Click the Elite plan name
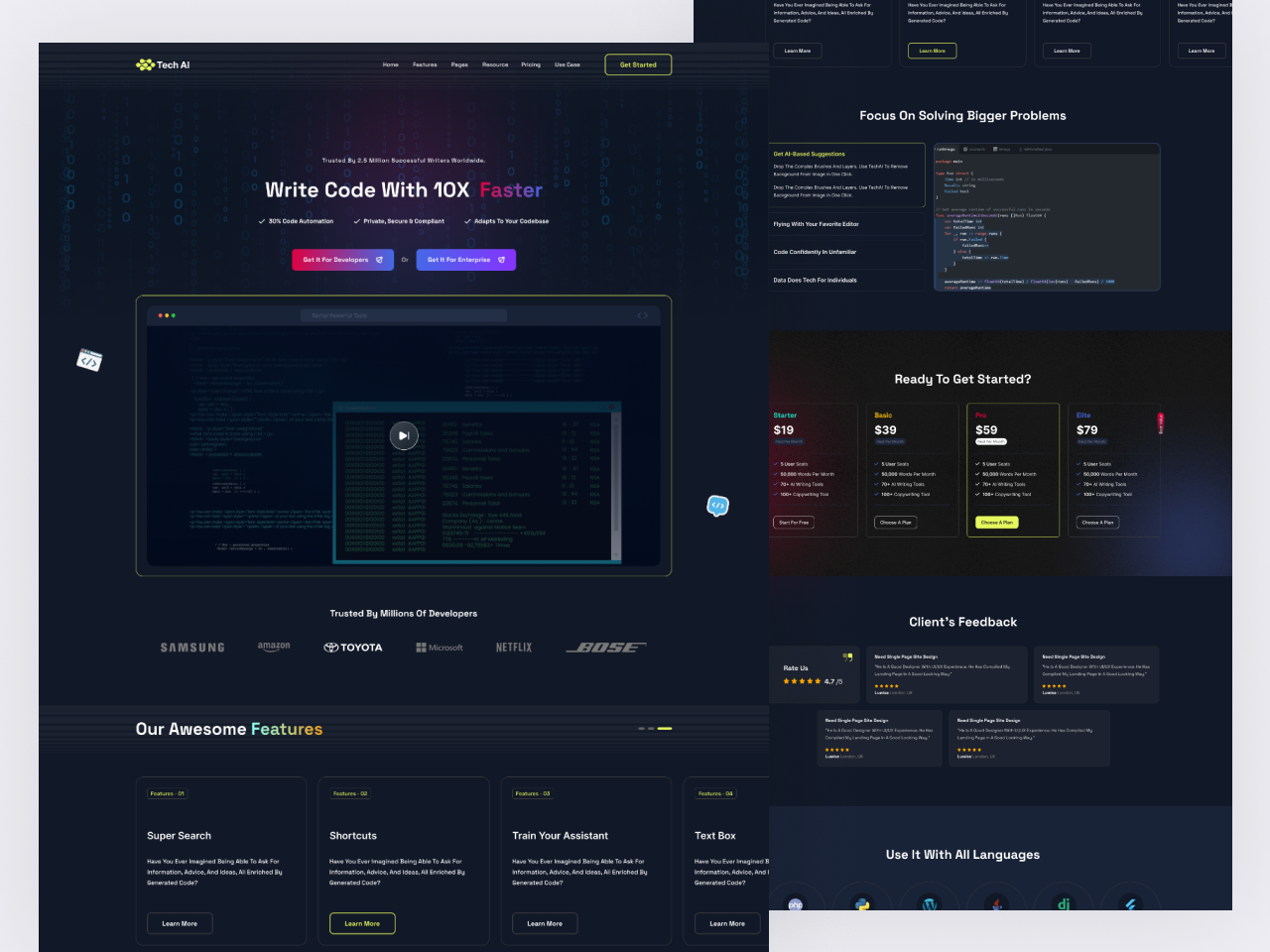 pyautogui.click(x=1083, y=416)
